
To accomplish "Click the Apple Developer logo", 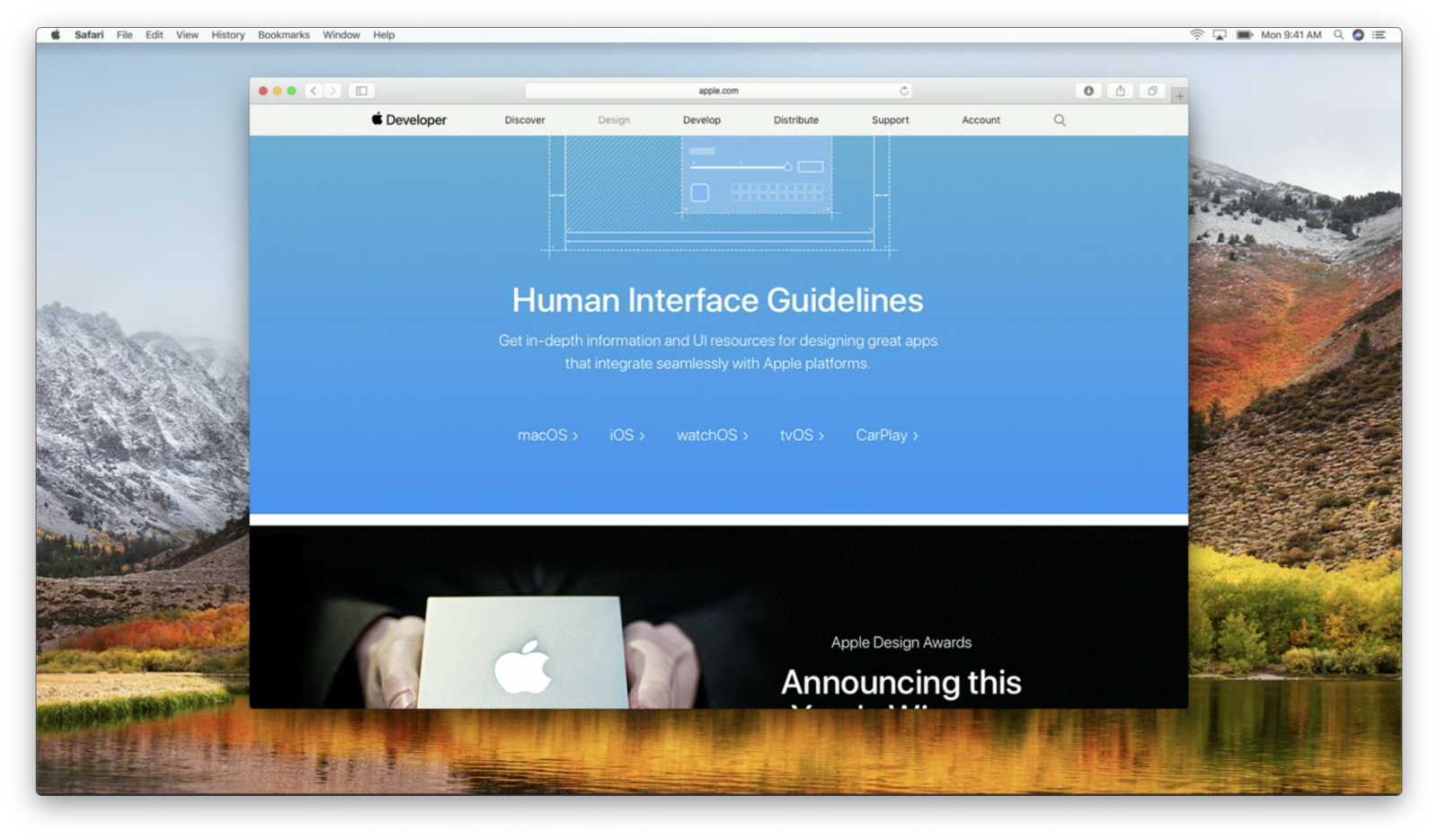I will click(409, 119).
